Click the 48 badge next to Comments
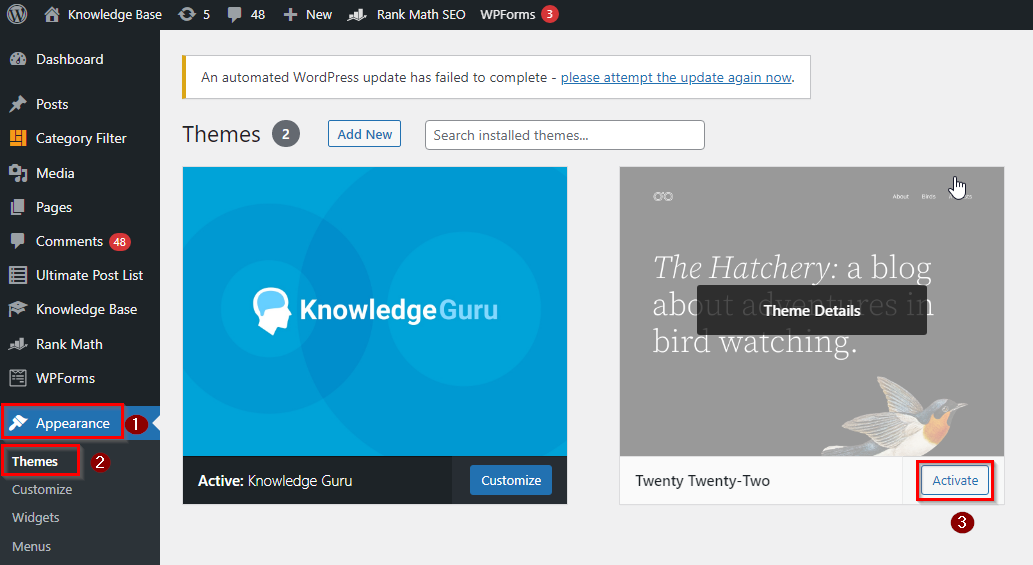 tap(119, 242)
